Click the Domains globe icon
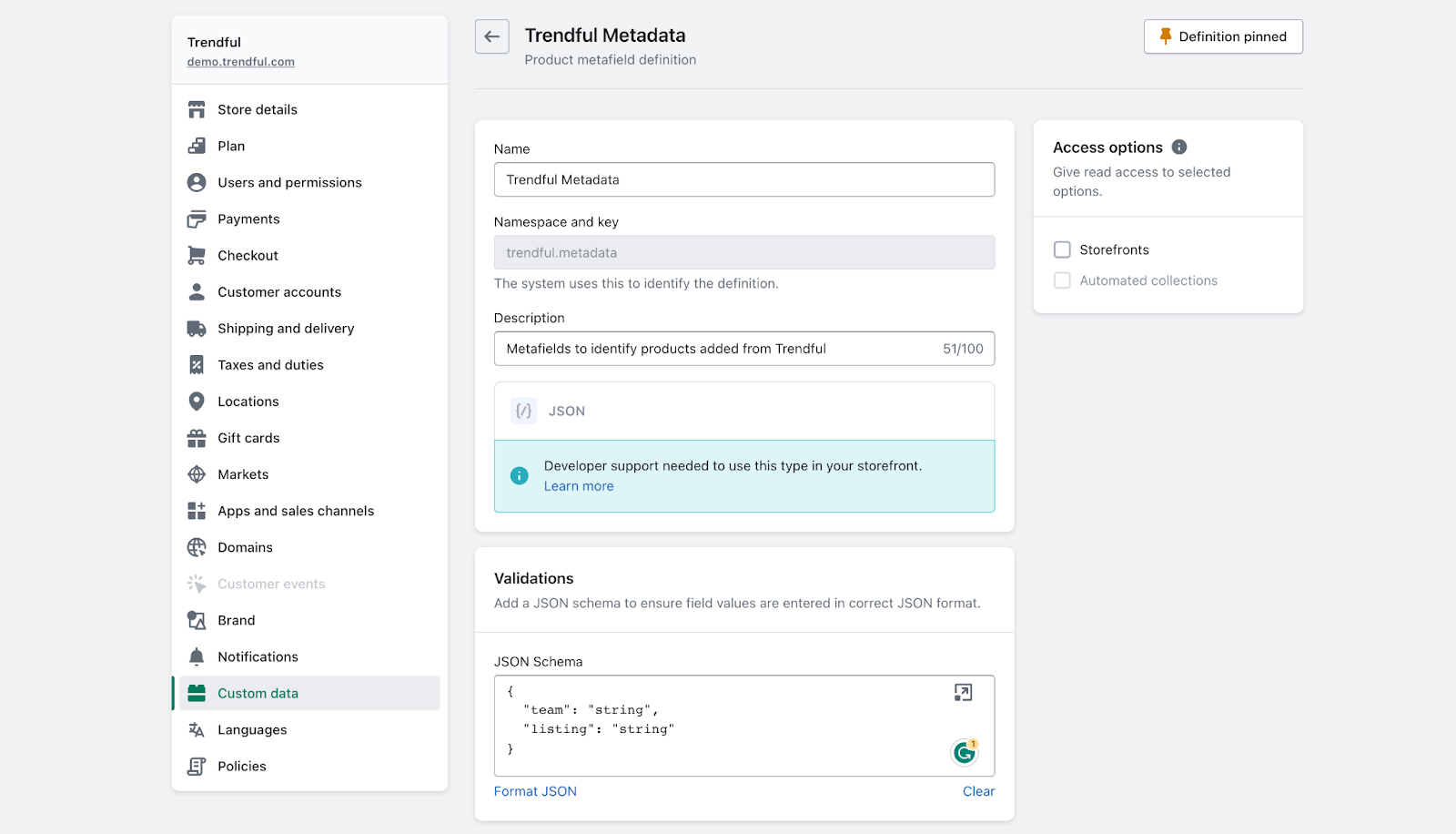 pos(197,547)
